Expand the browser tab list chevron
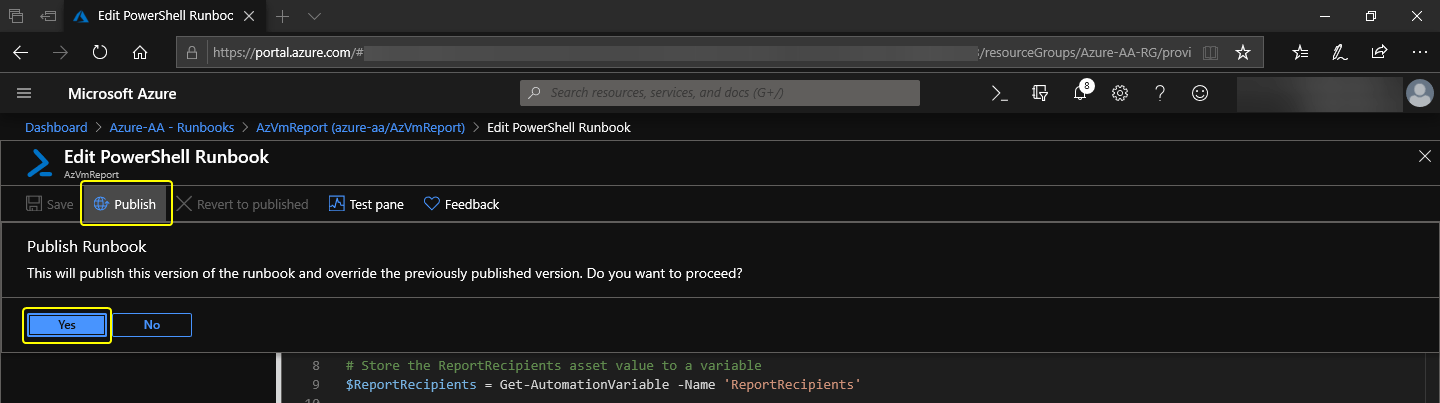Image resolution: width=1440 pixels, height=403 pixels. point(314,16)
